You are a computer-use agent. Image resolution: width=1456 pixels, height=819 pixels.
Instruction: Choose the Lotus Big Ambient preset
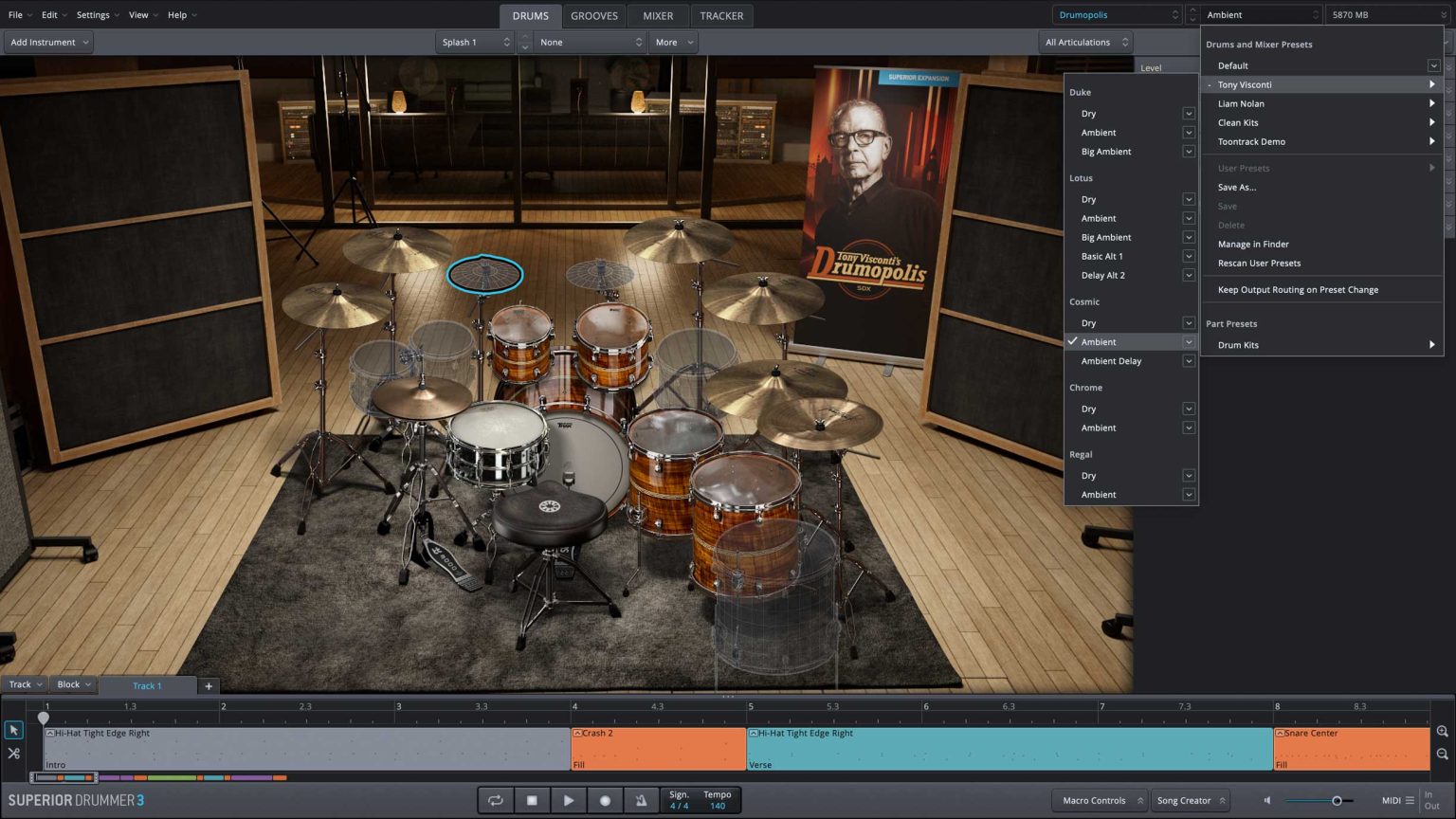point(1105,238)
